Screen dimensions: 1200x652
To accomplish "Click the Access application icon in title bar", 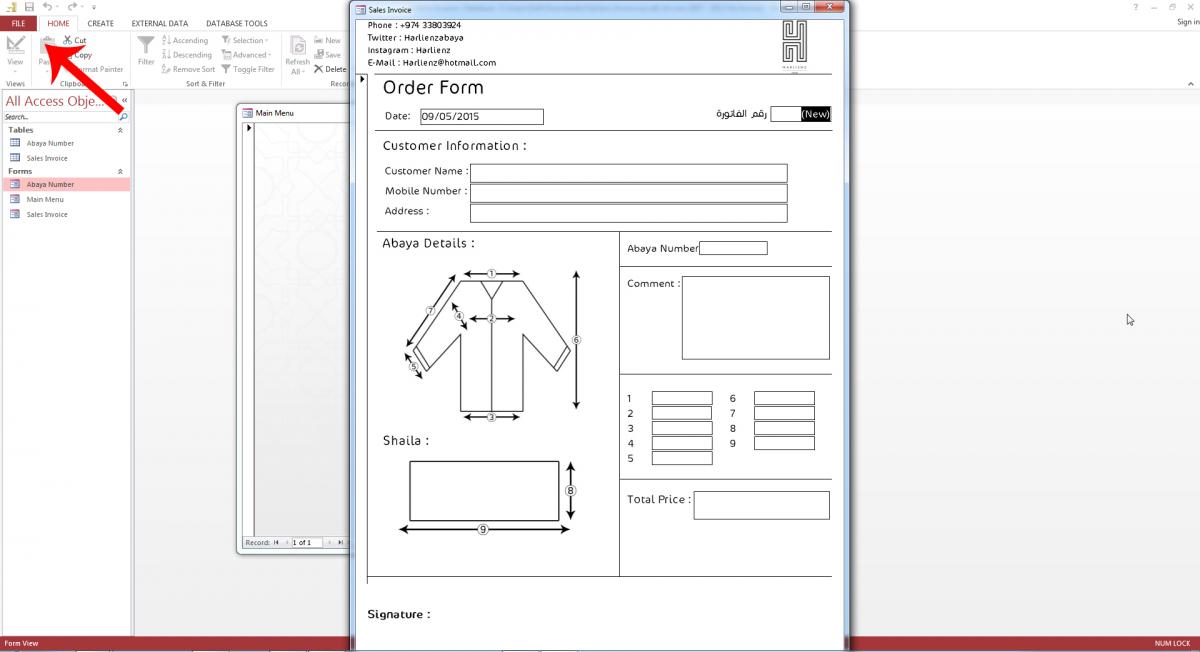I will click(x=9, y=7).
